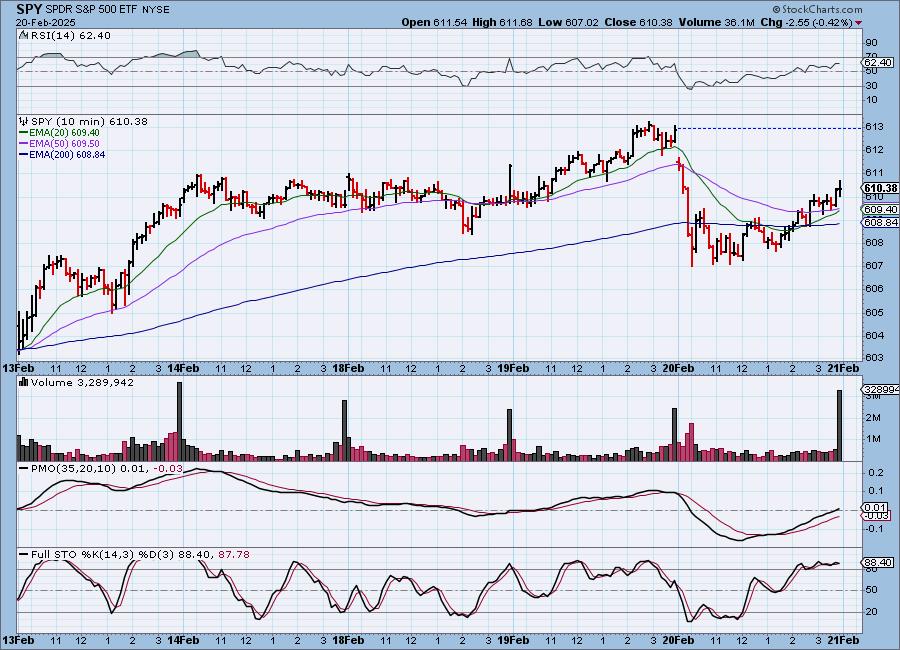Click the 608.84 EMA tag on right axis
The image size is (900, 650).
pyautogui.click(x=880, y=223)
